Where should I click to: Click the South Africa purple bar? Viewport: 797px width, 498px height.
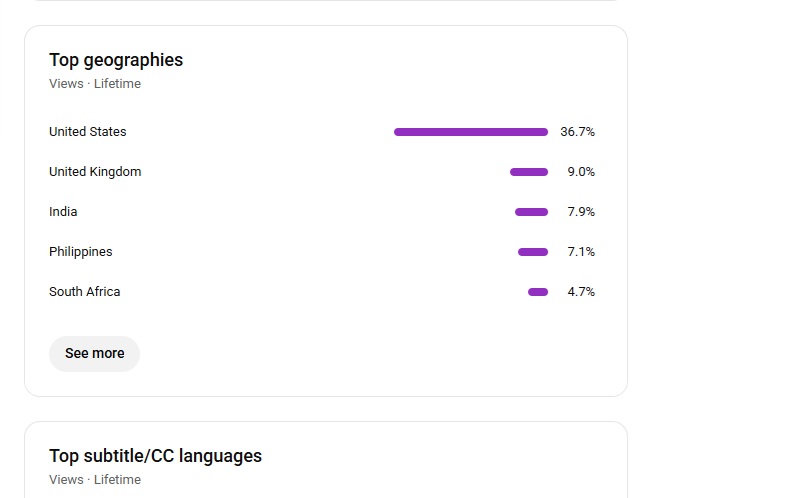pos(537,292)
